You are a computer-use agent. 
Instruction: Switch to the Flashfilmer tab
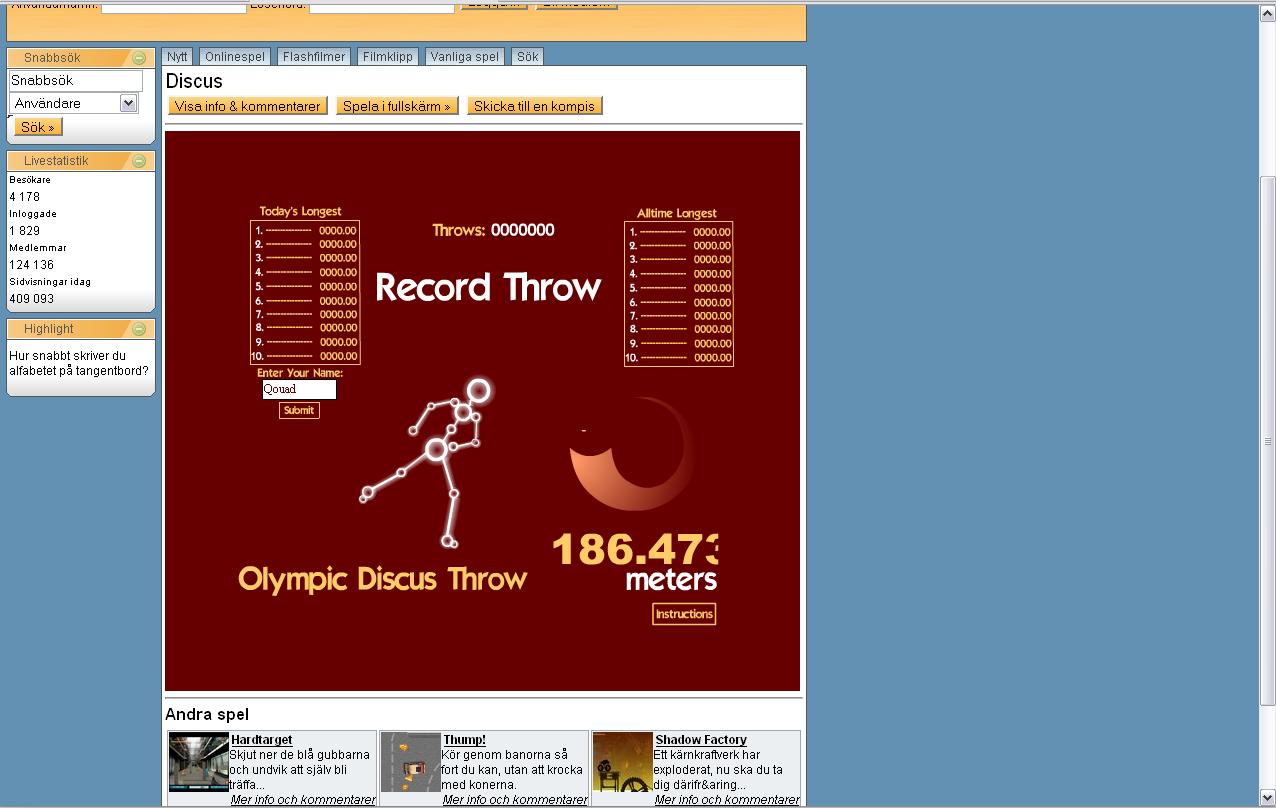pos(314,57)
